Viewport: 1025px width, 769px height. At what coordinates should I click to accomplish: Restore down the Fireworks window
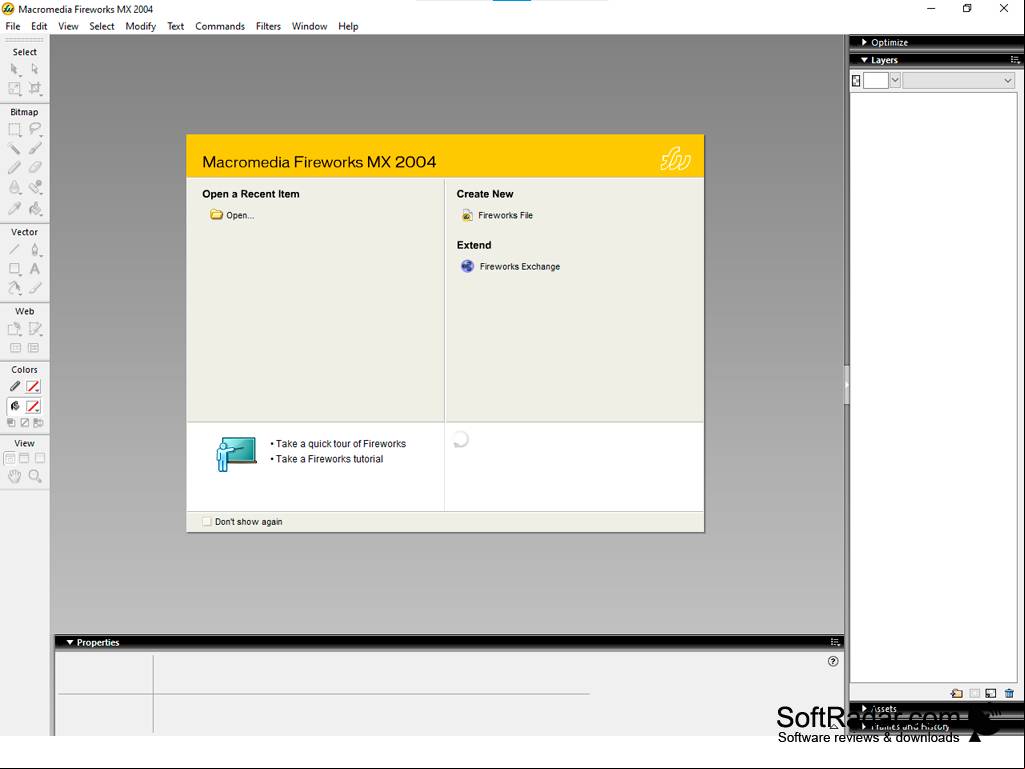tap(967, 9)
